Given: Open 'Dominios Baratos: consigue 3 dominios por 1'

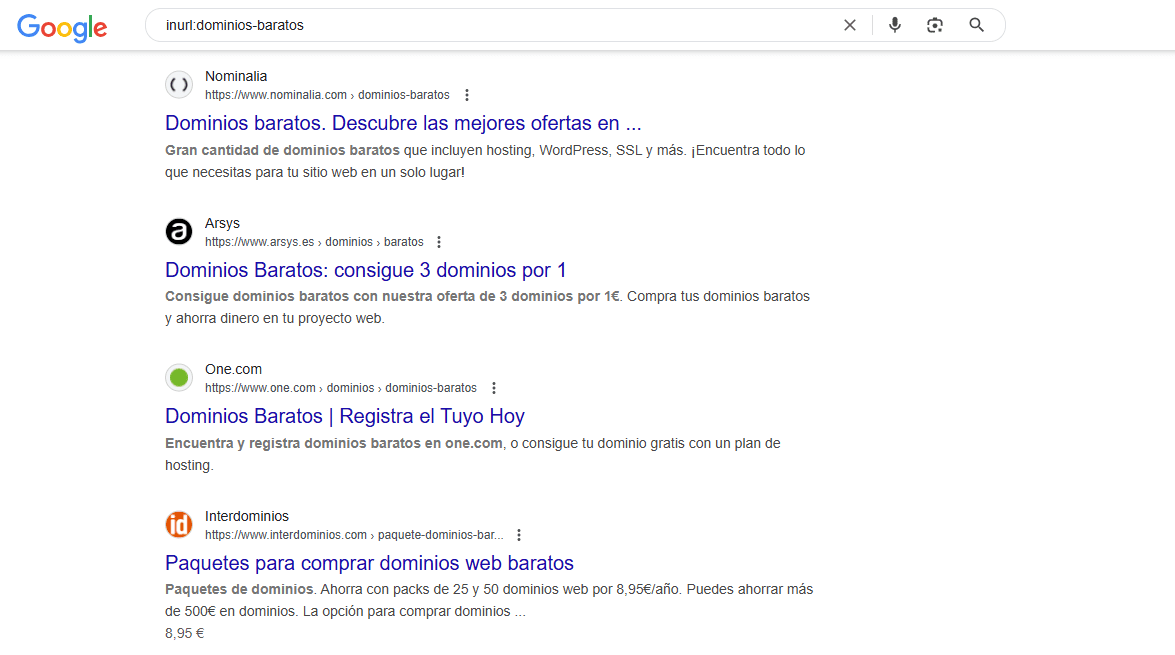Looking at the screenshot, I should 366,270.
